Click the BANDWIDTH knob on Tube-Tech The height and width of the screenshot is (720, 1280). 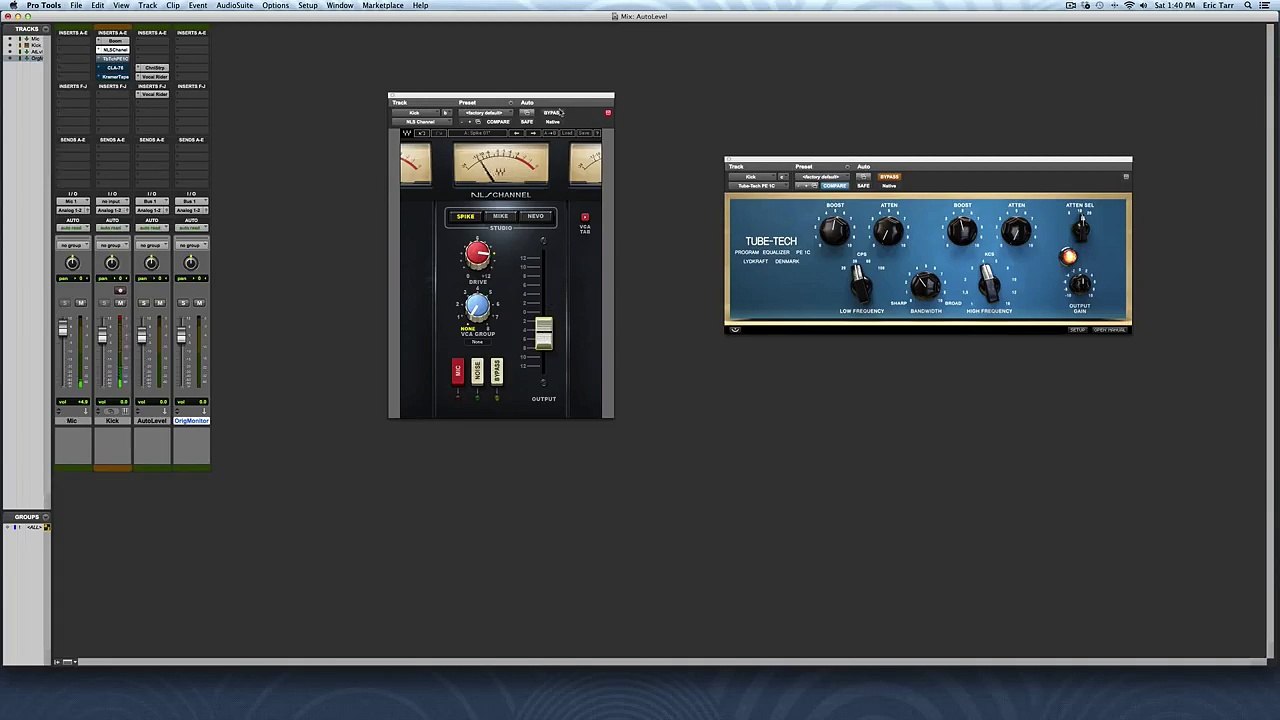(926, 286)
